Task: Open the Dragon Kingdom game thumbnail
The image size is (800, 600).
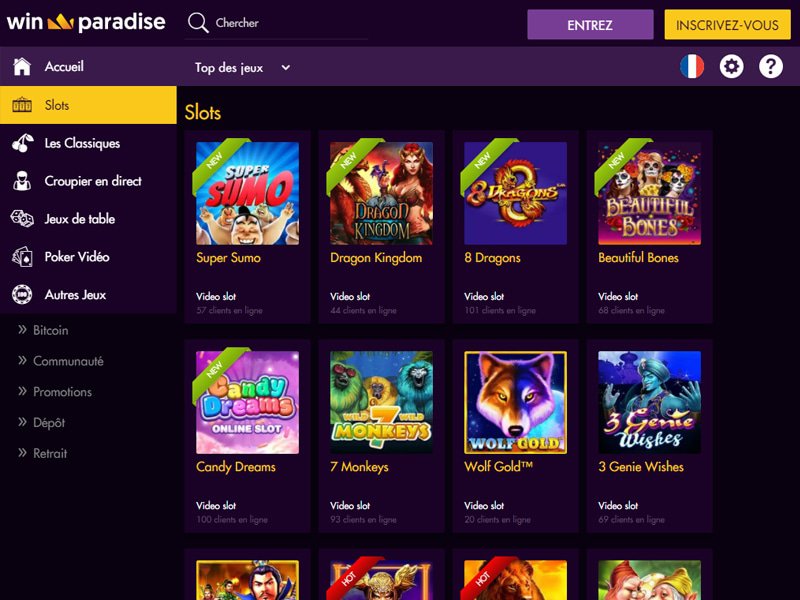Action: (x=381, y=193)
